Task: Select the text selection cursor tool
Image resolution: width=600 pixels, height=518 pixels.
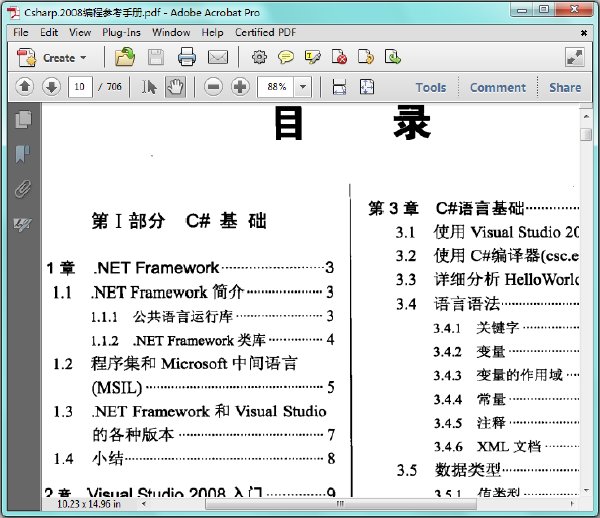Action: point(149,87)
